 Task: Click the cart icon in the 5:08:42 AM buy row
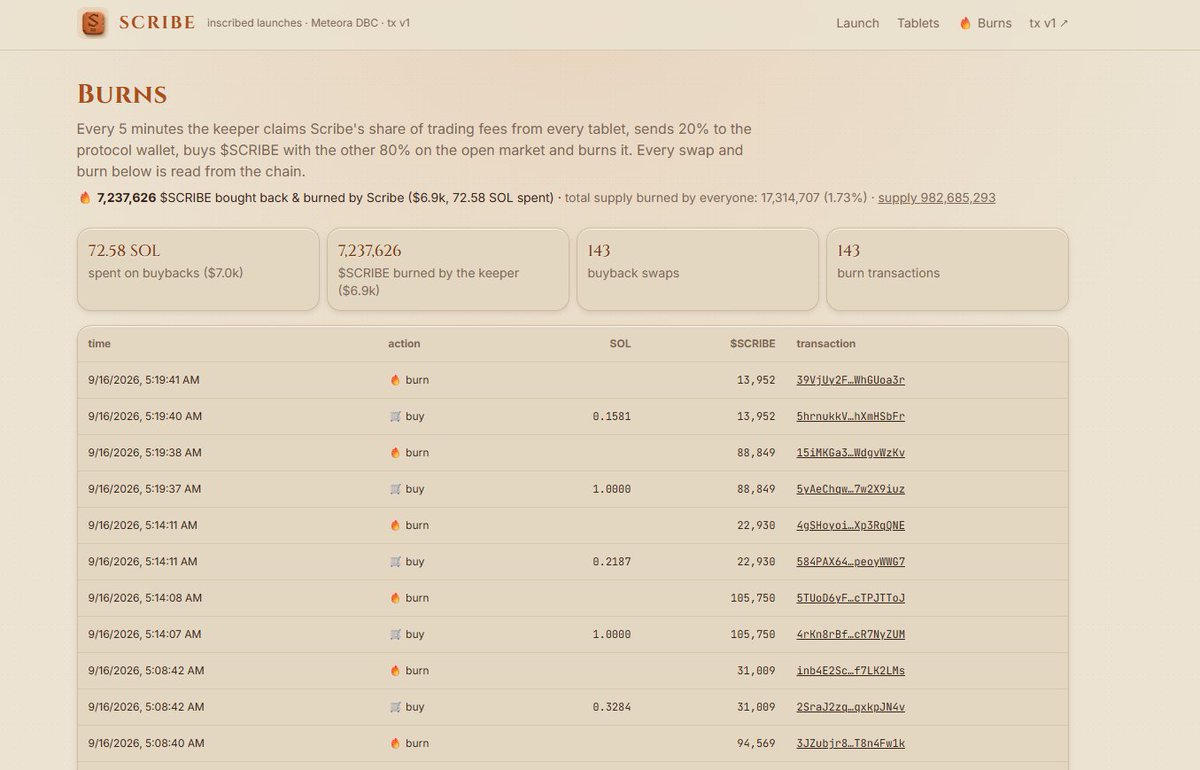tap(395, 707)
